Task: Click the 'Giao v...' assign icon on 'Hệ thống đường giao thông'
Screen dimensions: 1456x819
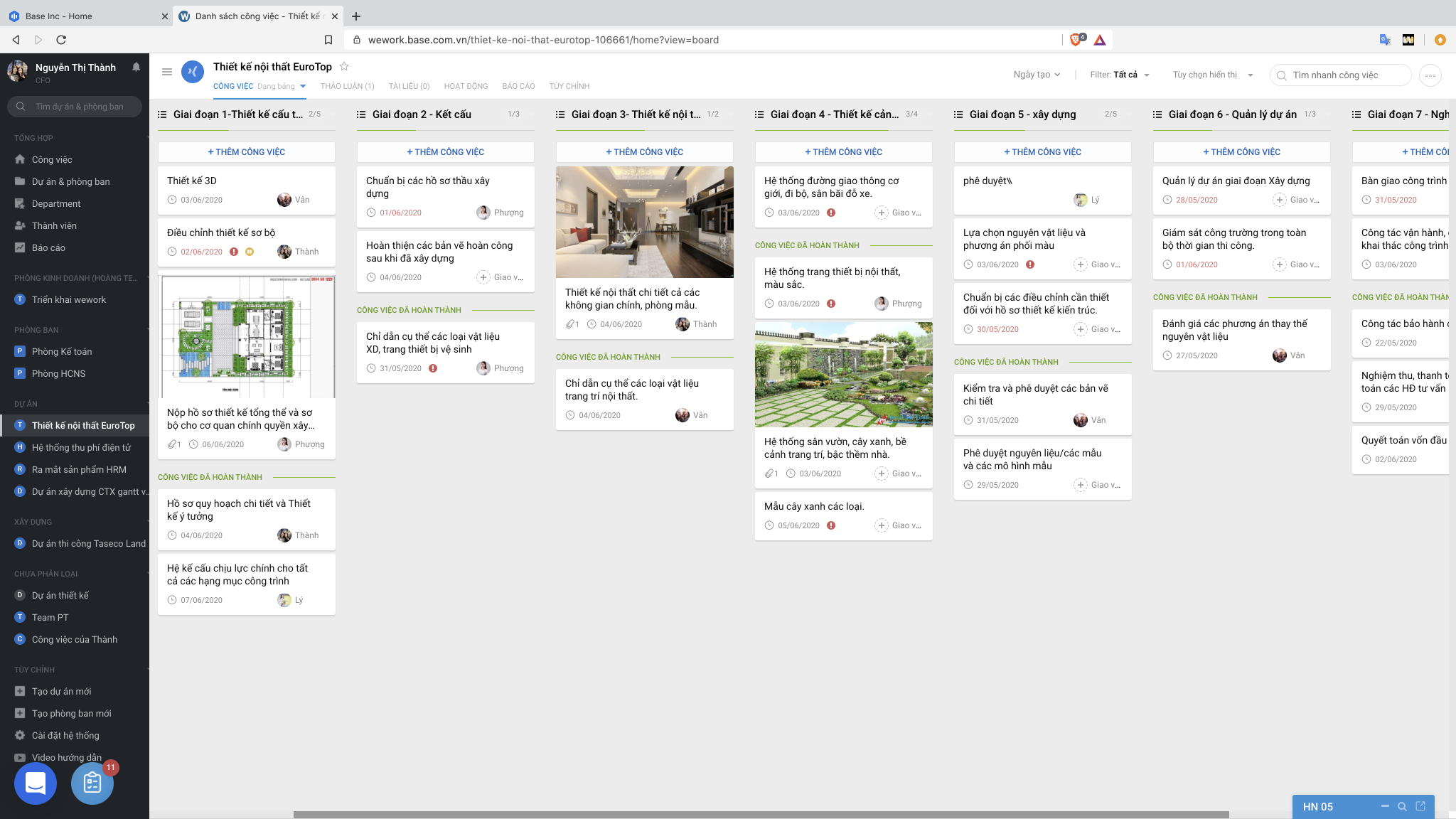Action: point(882,212)
